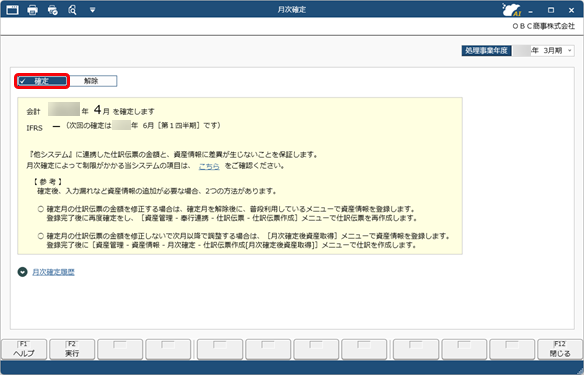This screenshot has width=584, height=375.
Task: Click the print preview magnifier icon
Action: [72, 10]
